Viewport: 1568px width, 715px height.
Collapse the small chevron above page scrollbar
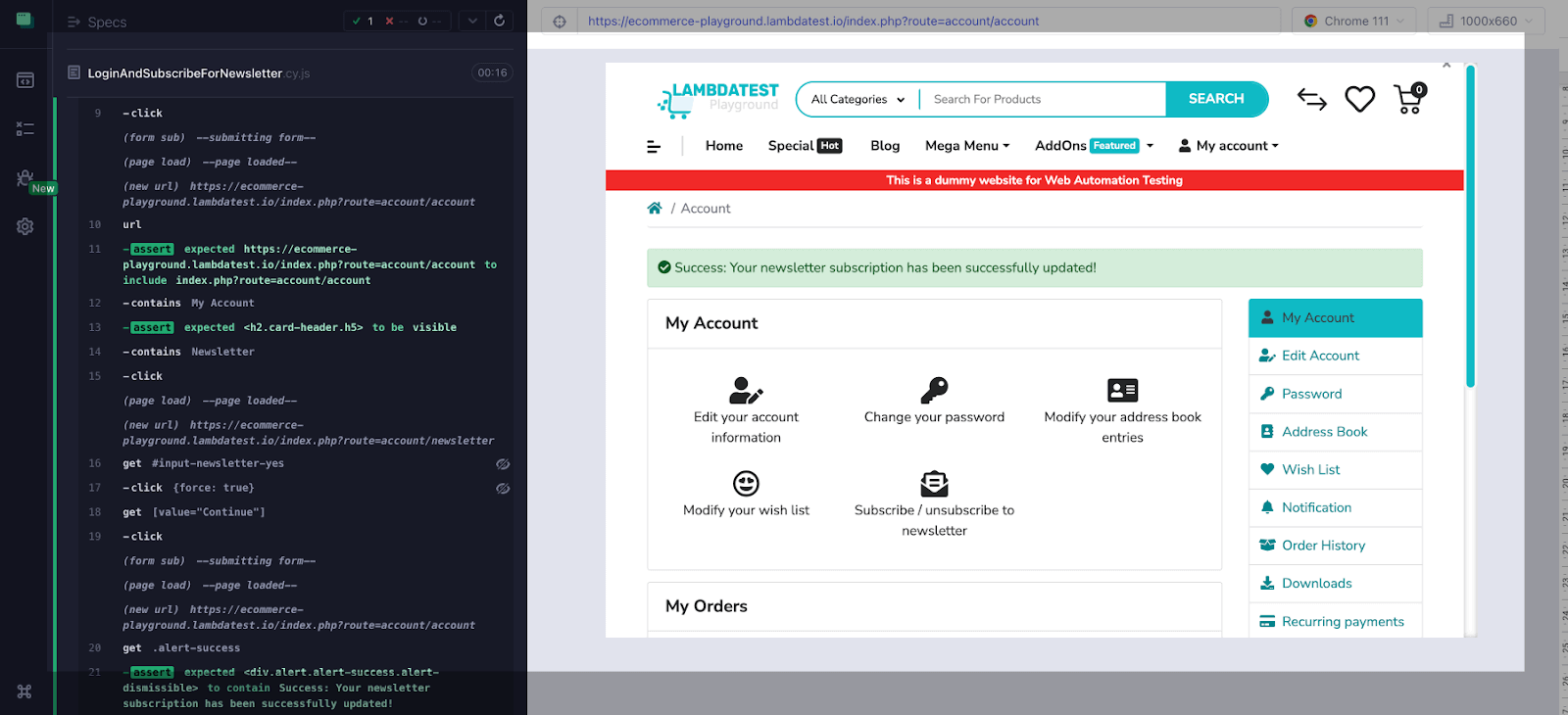click(1446, 65)
